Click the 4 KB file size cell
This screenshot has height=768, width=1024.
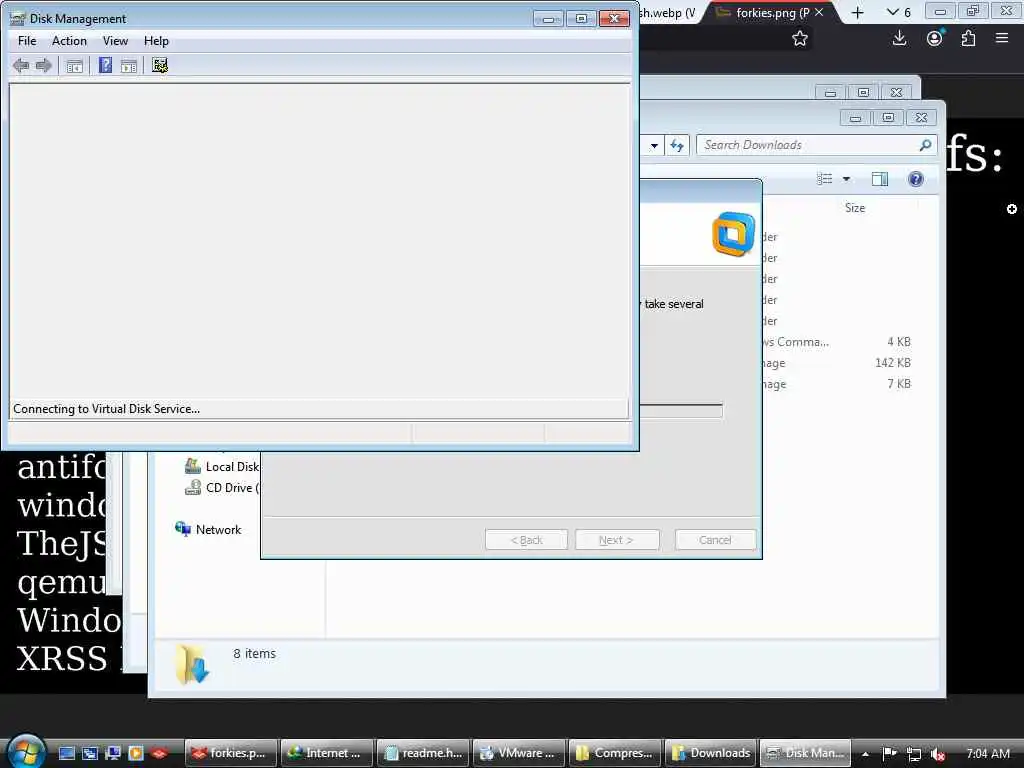(x=899, y=342)
